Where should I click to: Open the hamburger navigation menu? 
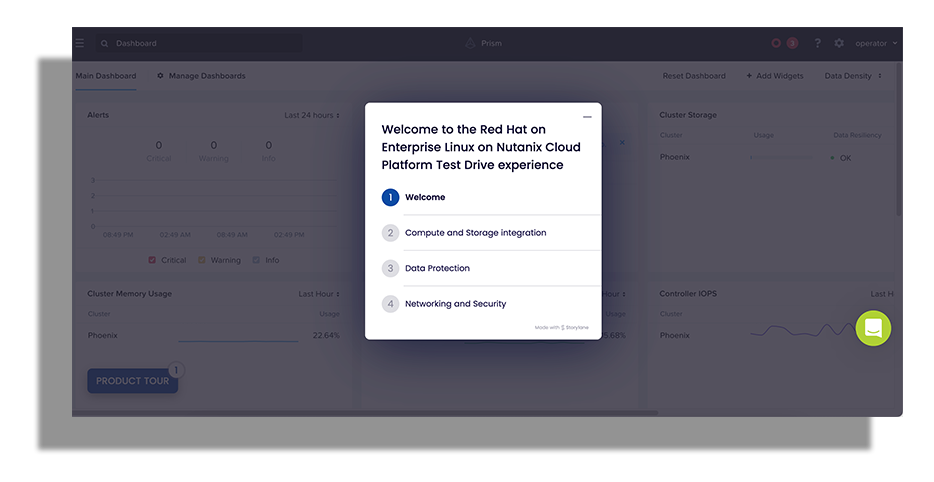[x=80, y=43]
